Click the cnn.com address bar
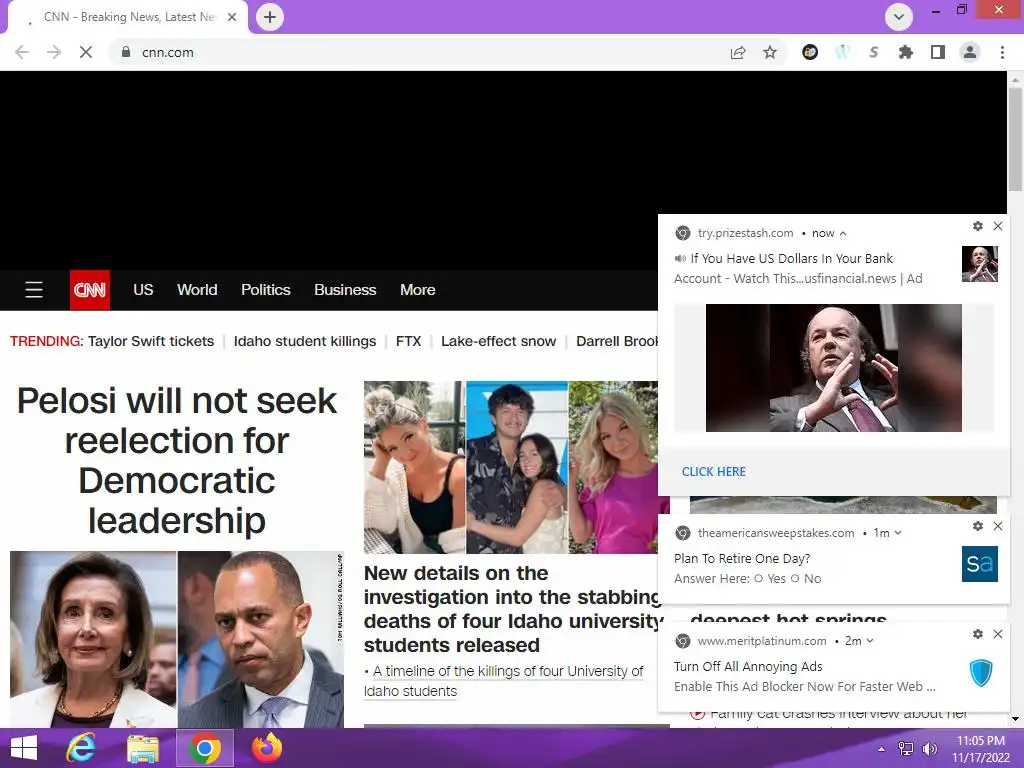The width and height of the screenshot is (1024, 768). 418,52
